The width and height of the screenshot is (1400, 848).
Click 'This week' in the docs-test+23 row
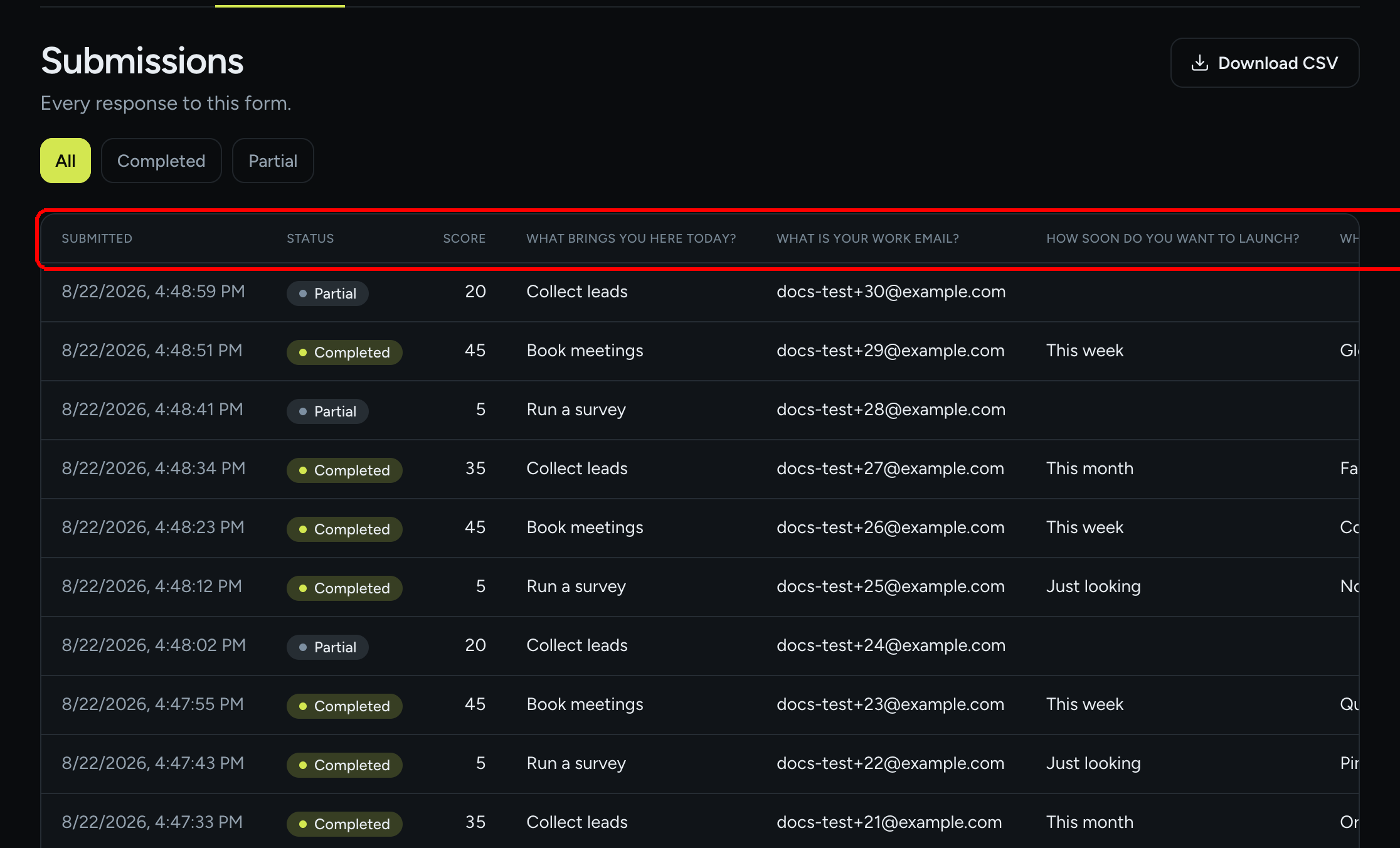click(x=1084, y=704)
